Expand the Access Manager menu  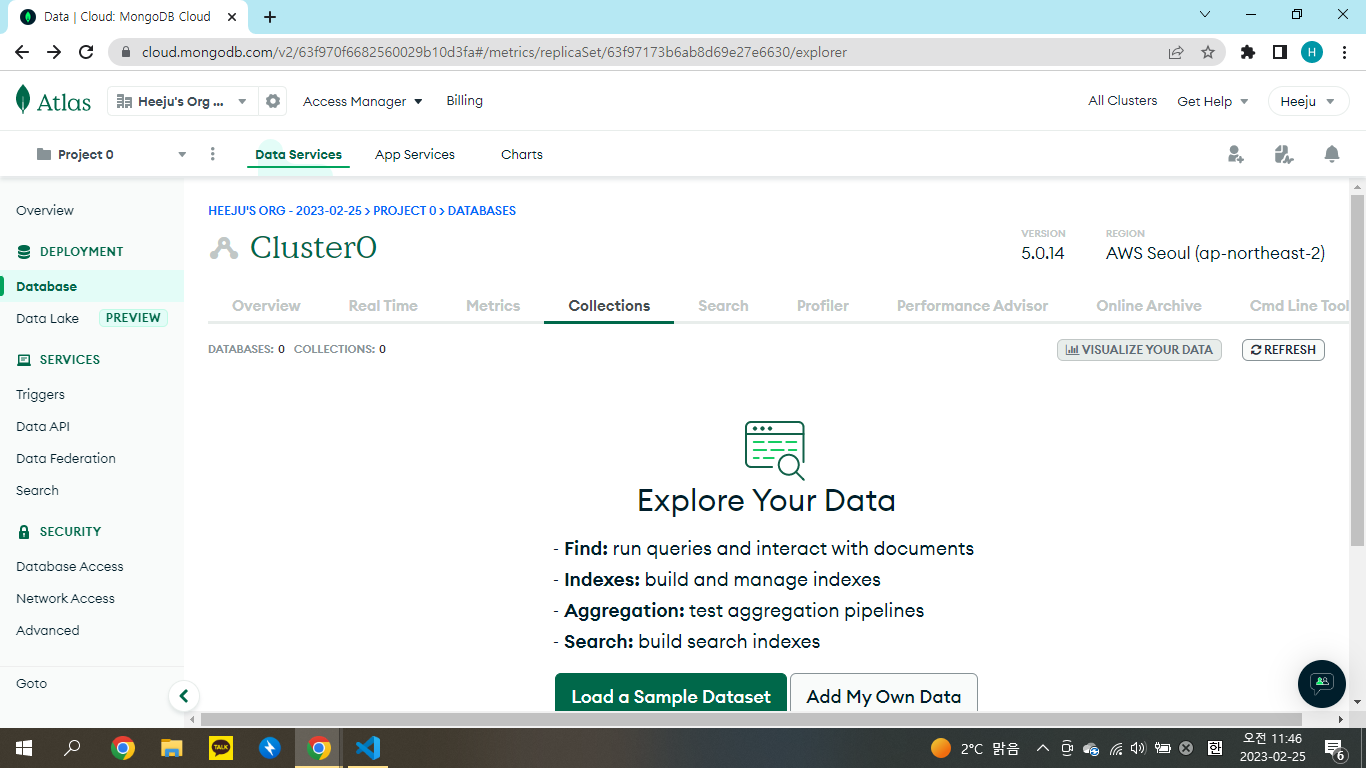363,101
